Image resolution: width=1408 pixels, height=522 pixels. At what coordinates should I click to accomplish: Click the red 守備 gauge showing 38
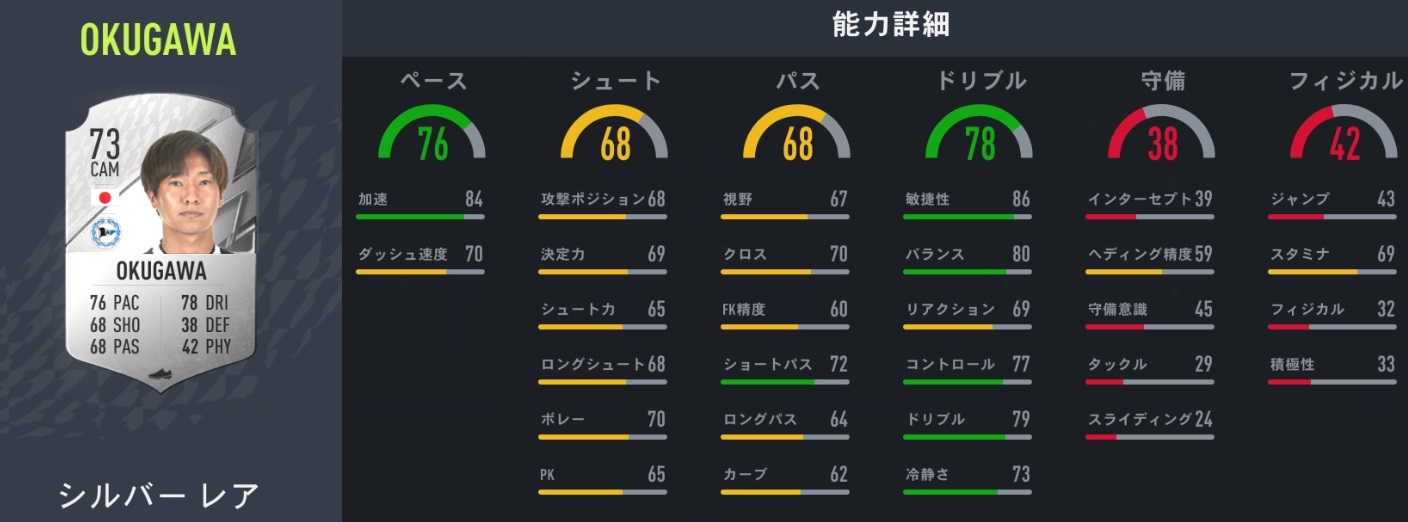point(1161,135)
